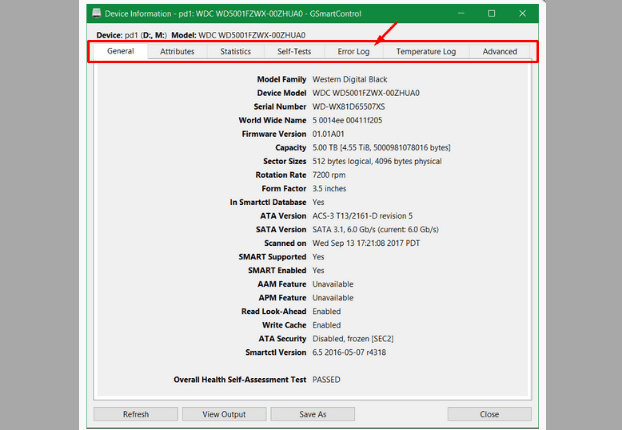Click the Sector Sizes value
Screen dimensions: 622x430
377,161
